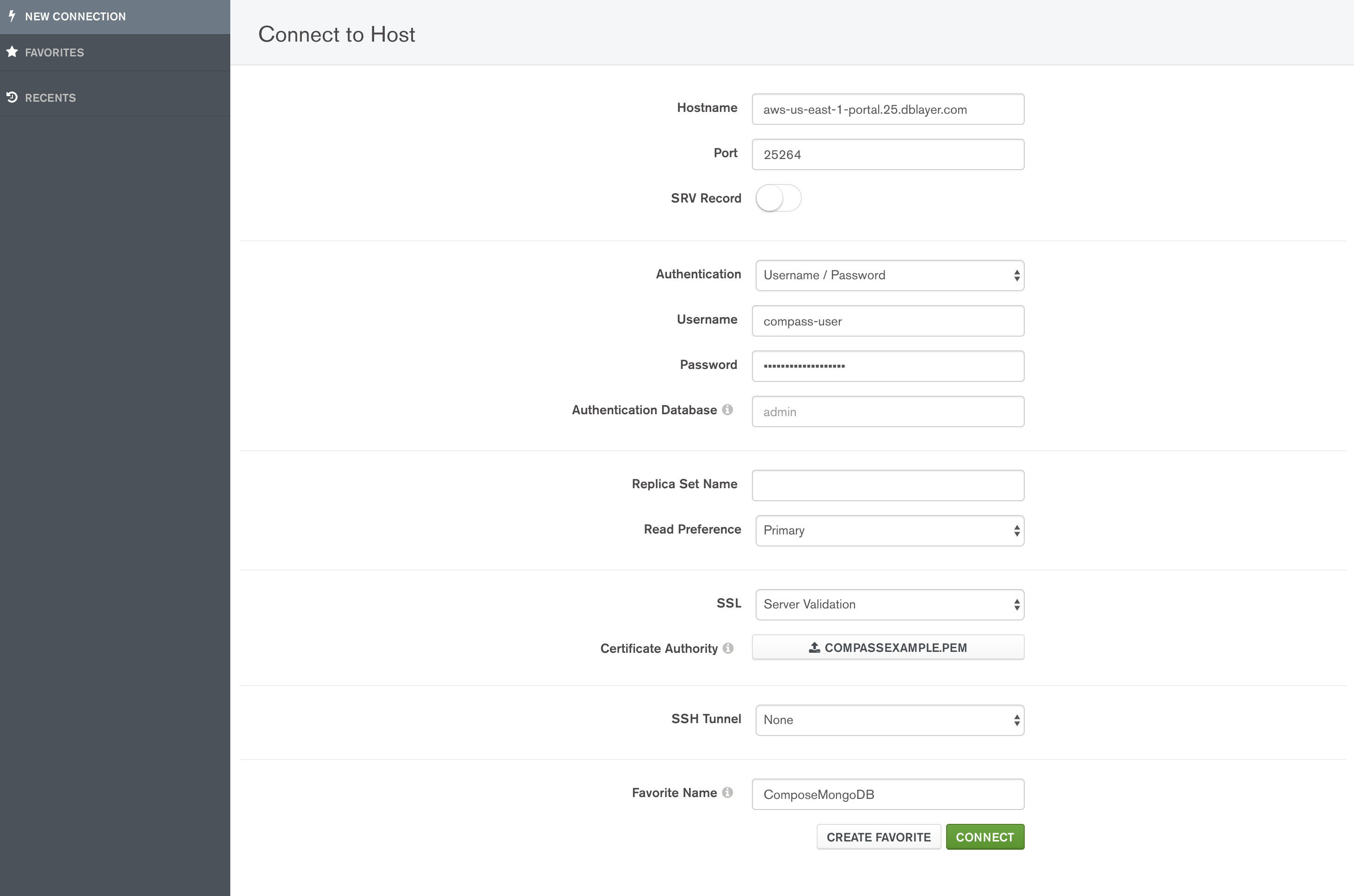Screen dimensions: 1354x896
Task: Focus the Port input field
Action: click(887, 154)
